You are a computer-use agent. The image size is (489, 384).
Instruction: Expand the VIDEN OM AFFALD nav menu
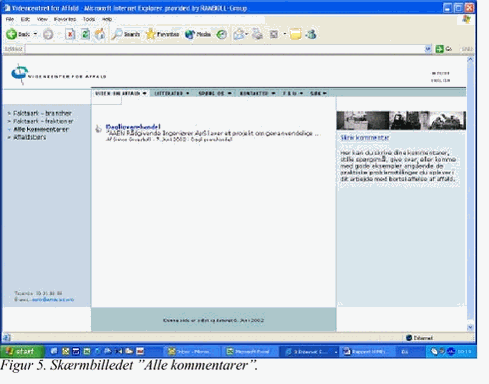pyautogui.click(x=121, y=93)
